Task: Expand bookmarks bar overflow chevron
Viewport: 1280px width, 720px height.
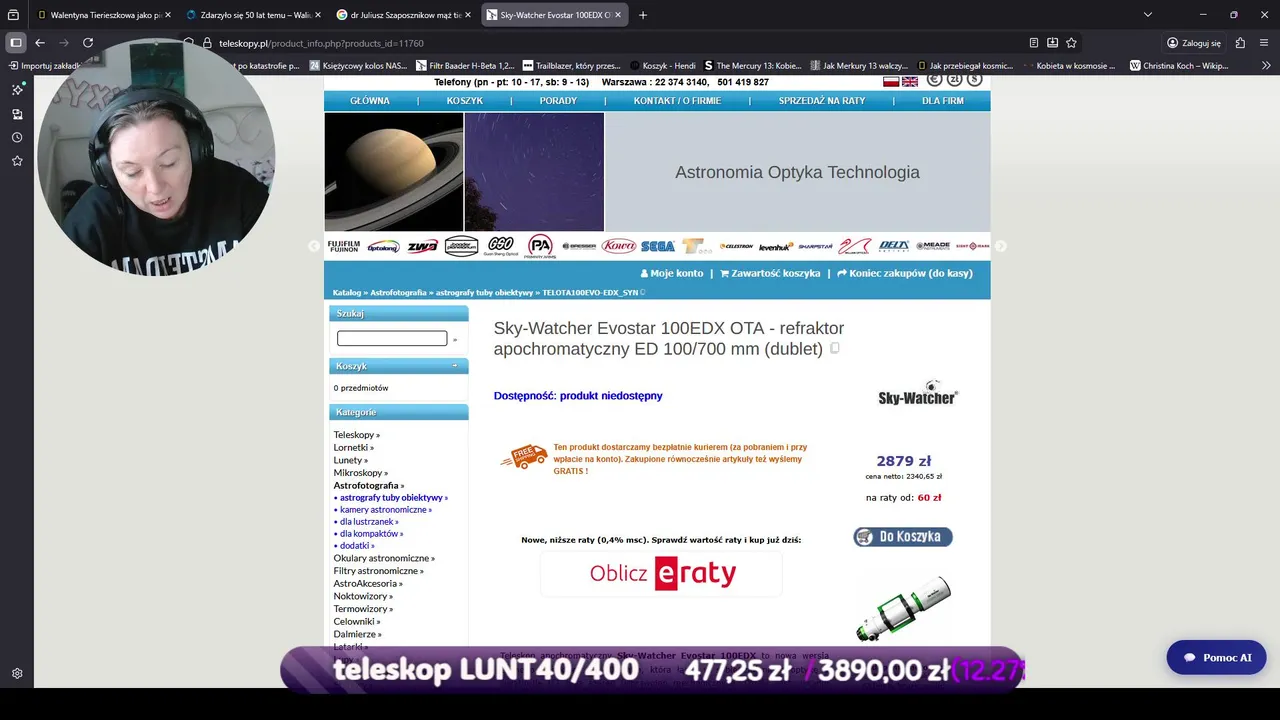Action: pyautogui.click(x=1266, y=66)
